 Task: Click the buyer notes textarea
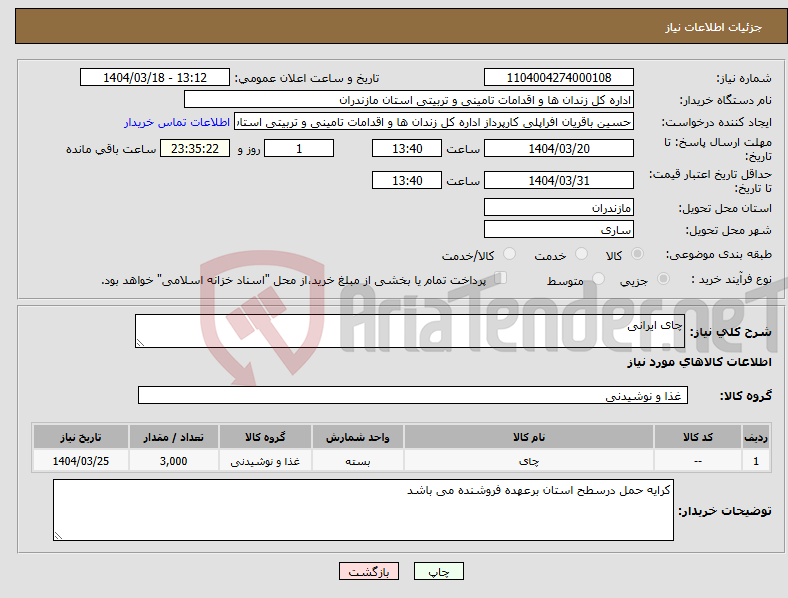(363, 510)
